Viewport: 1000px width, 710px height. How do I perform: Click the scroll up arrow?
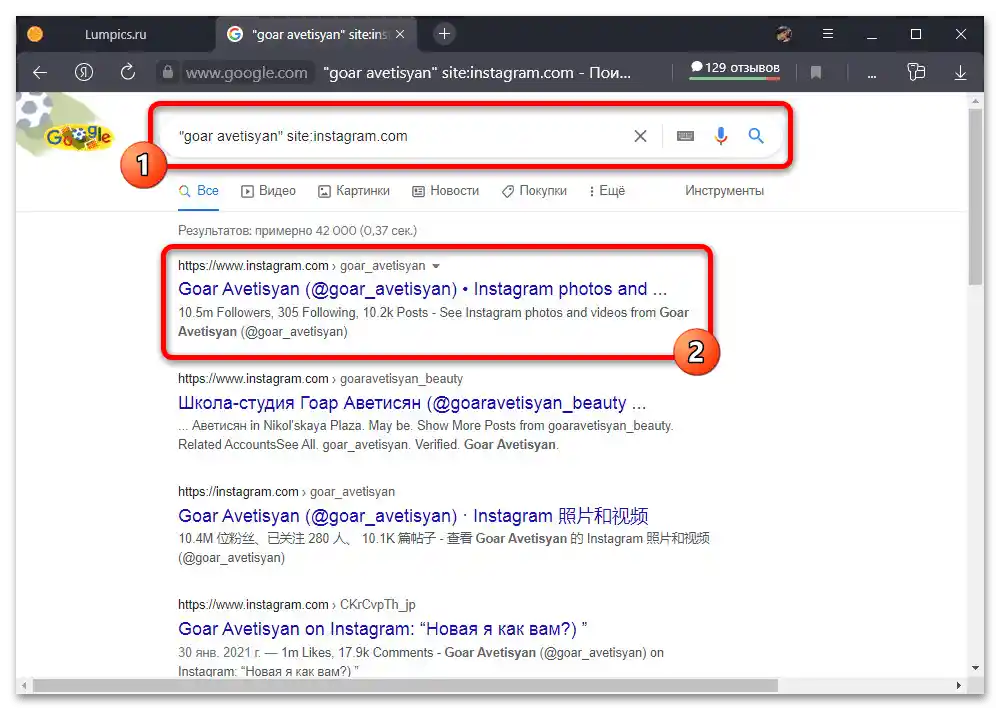(x=975, y=101)
